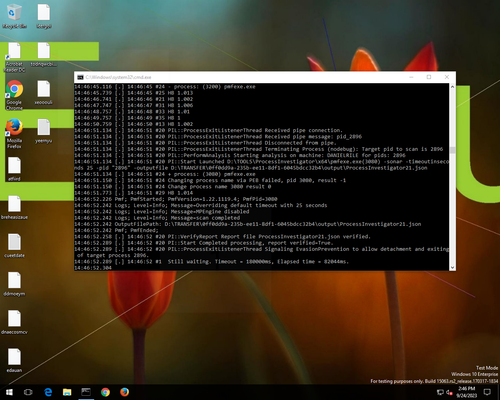Screen dimensions: 500x400
Task: Click the console vertical scrollbar thumb
Action: click(452, 150)
